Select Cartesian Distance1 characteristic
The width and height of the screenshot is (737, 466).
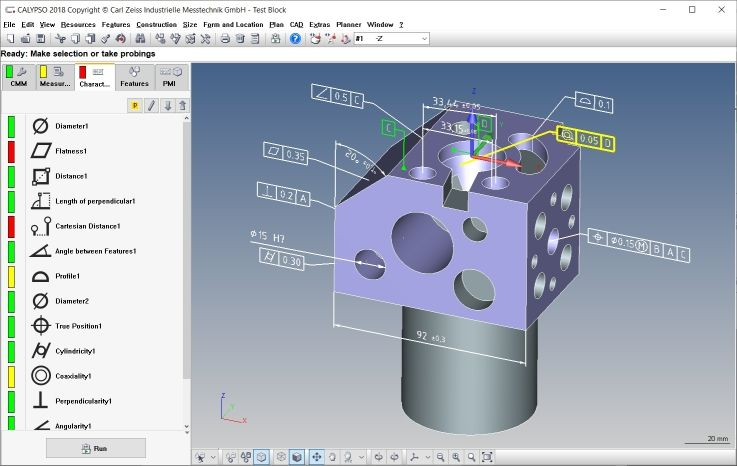[x=87, y=226]
